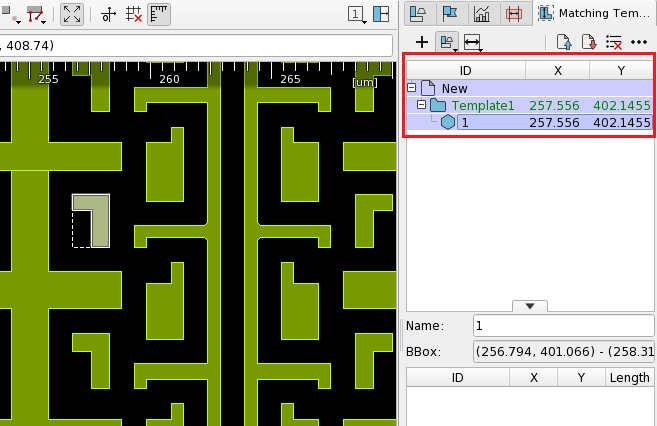
Task: Toggle the ruler display icon
Action: tap(159, 15)
